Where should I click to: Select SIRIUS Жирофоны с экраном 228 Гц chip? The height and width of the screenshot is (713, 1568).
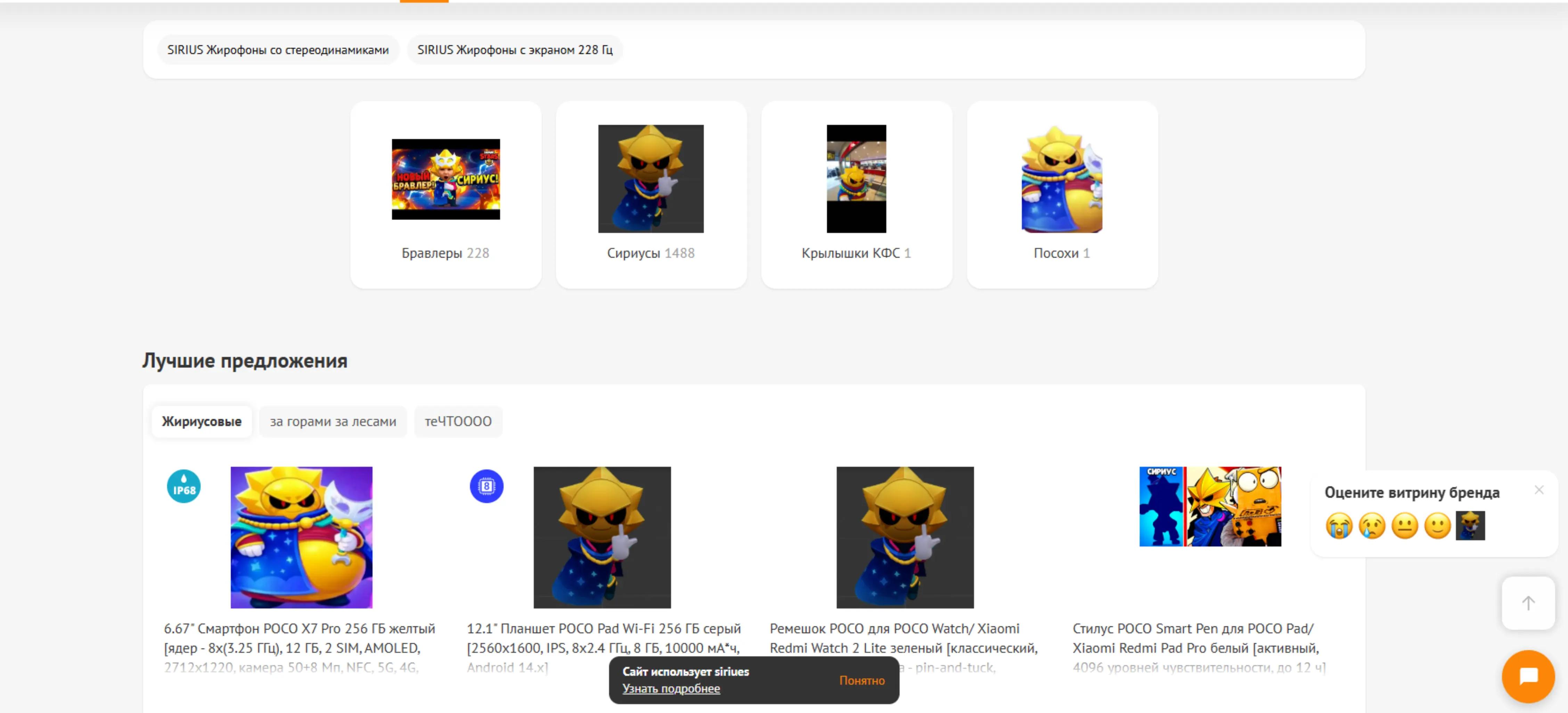point(515,50)
